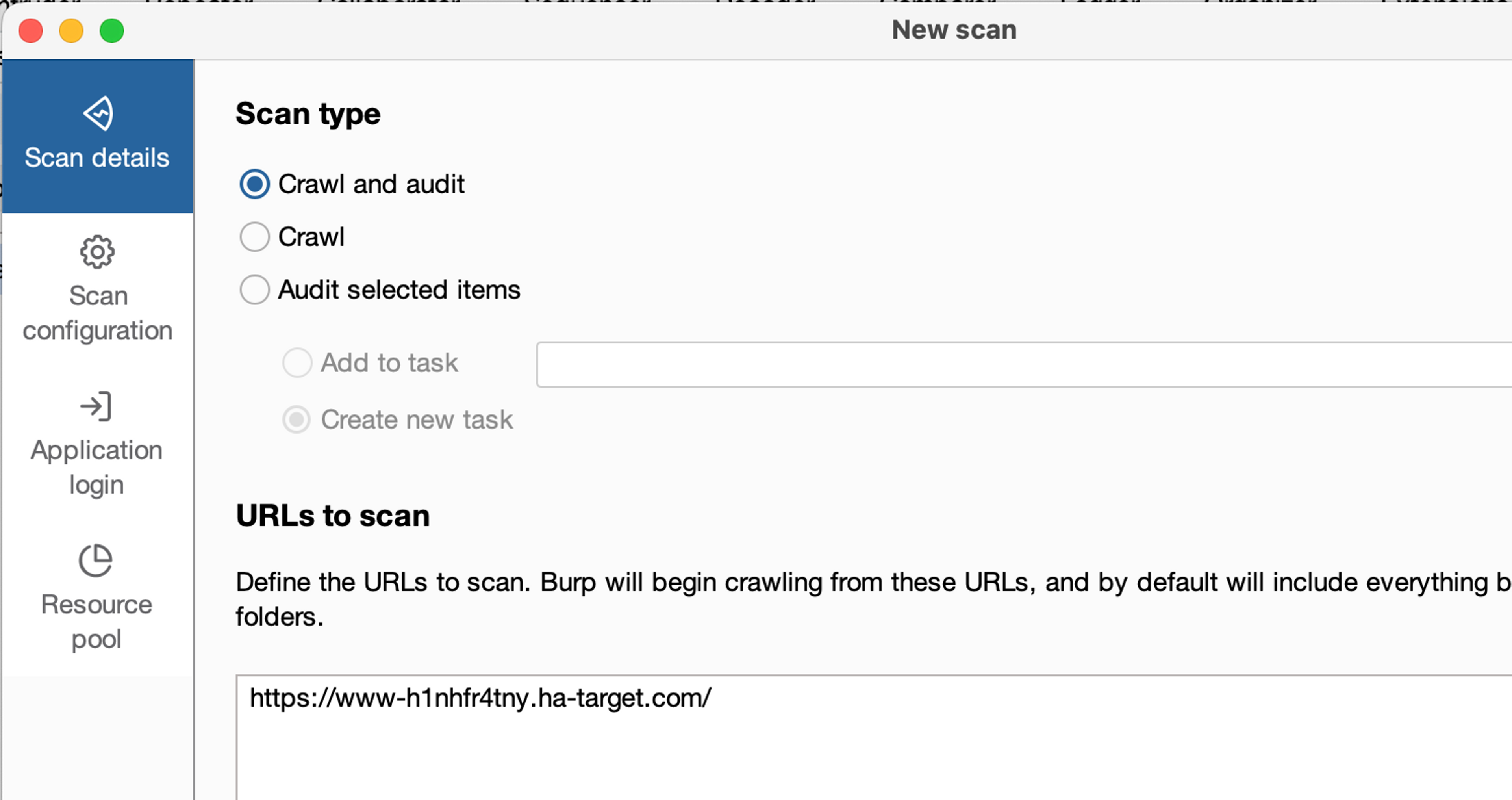Click the green maximize window button
This screenshot has width=1512, height=800.
click(111, 31)
